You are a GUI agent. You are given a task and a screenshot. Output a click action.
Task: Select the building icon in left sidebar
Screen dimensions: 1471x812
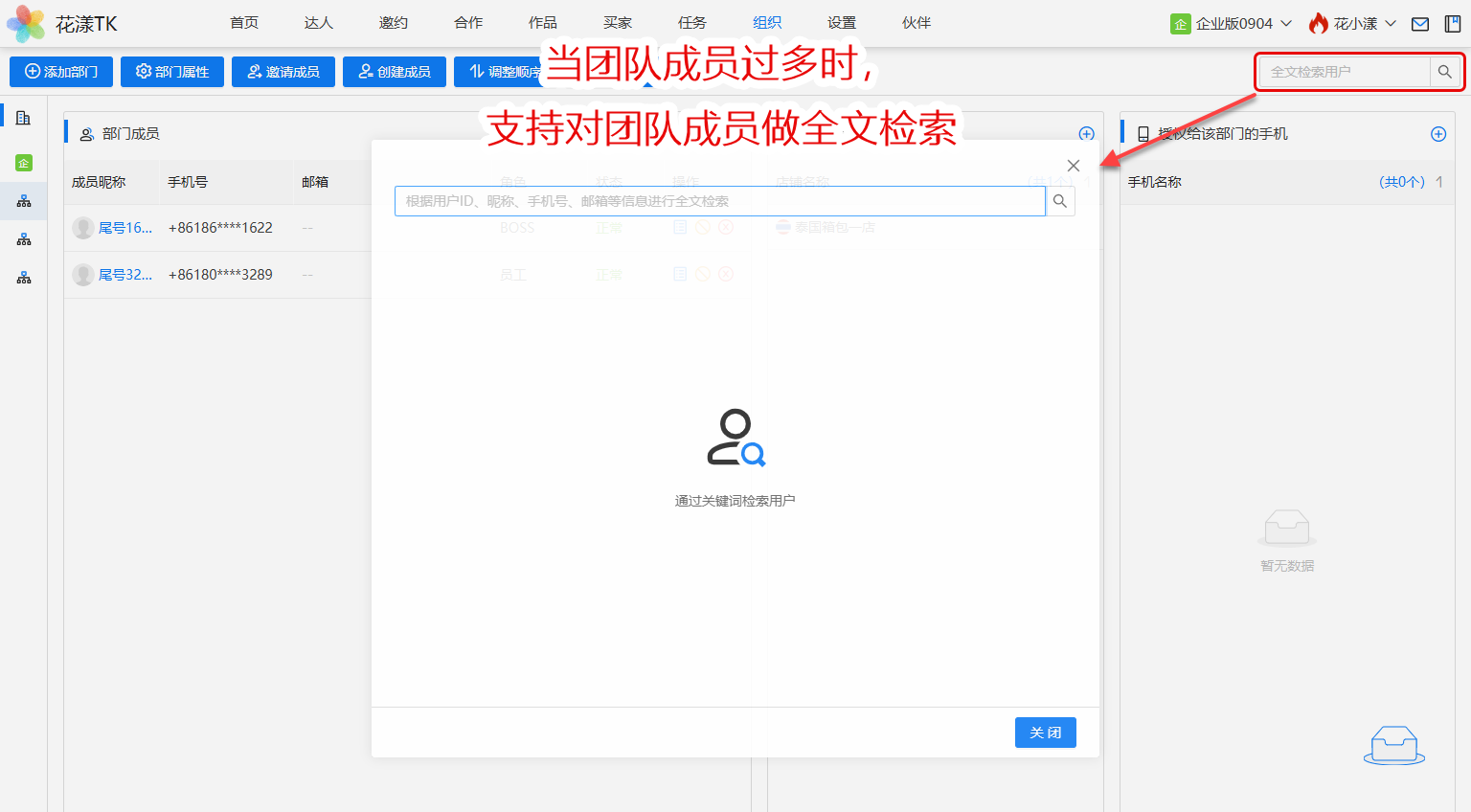pyautogui.click(x=23, y=118)
